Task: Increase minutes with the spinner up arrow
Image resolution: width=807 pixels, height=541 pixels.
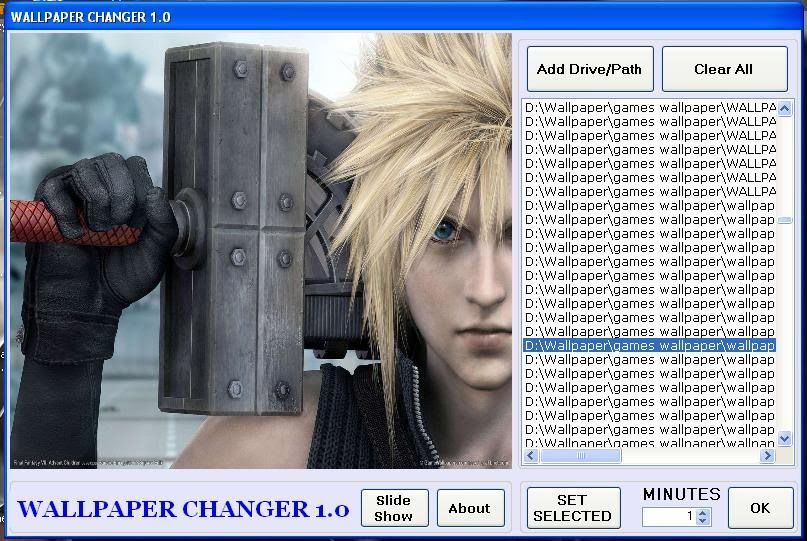Action: tap(704, 512)
